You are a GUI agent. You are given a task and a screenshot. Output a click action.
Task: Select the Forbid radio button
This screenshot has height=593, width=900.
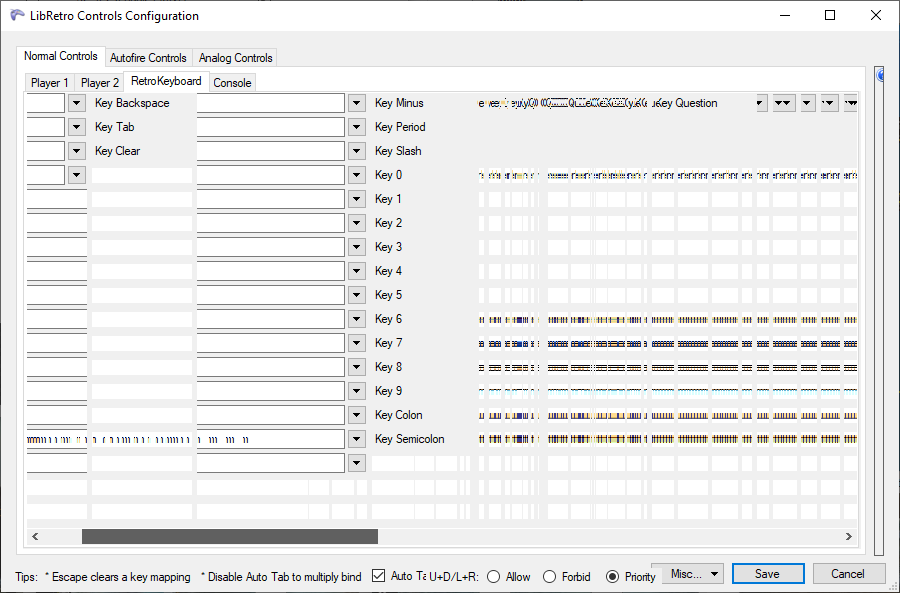coord(549,576)
